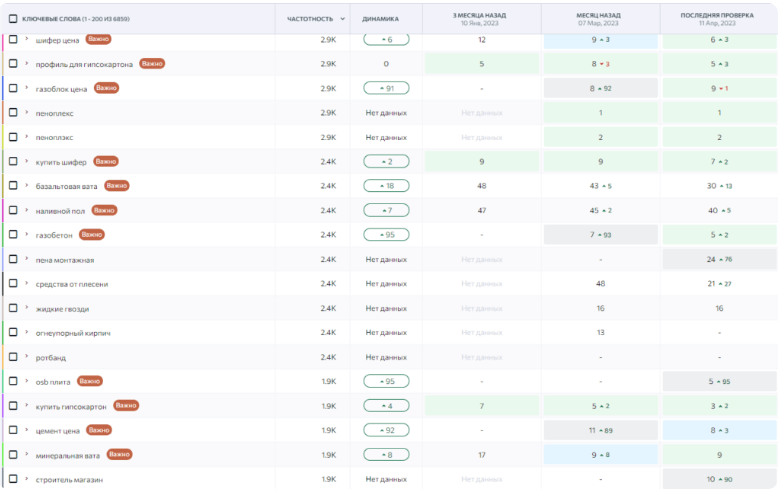Click the last-check cell '24 +76' for 'пена монтажная'
The image size is (783, 501).
[x=720, y=259]
